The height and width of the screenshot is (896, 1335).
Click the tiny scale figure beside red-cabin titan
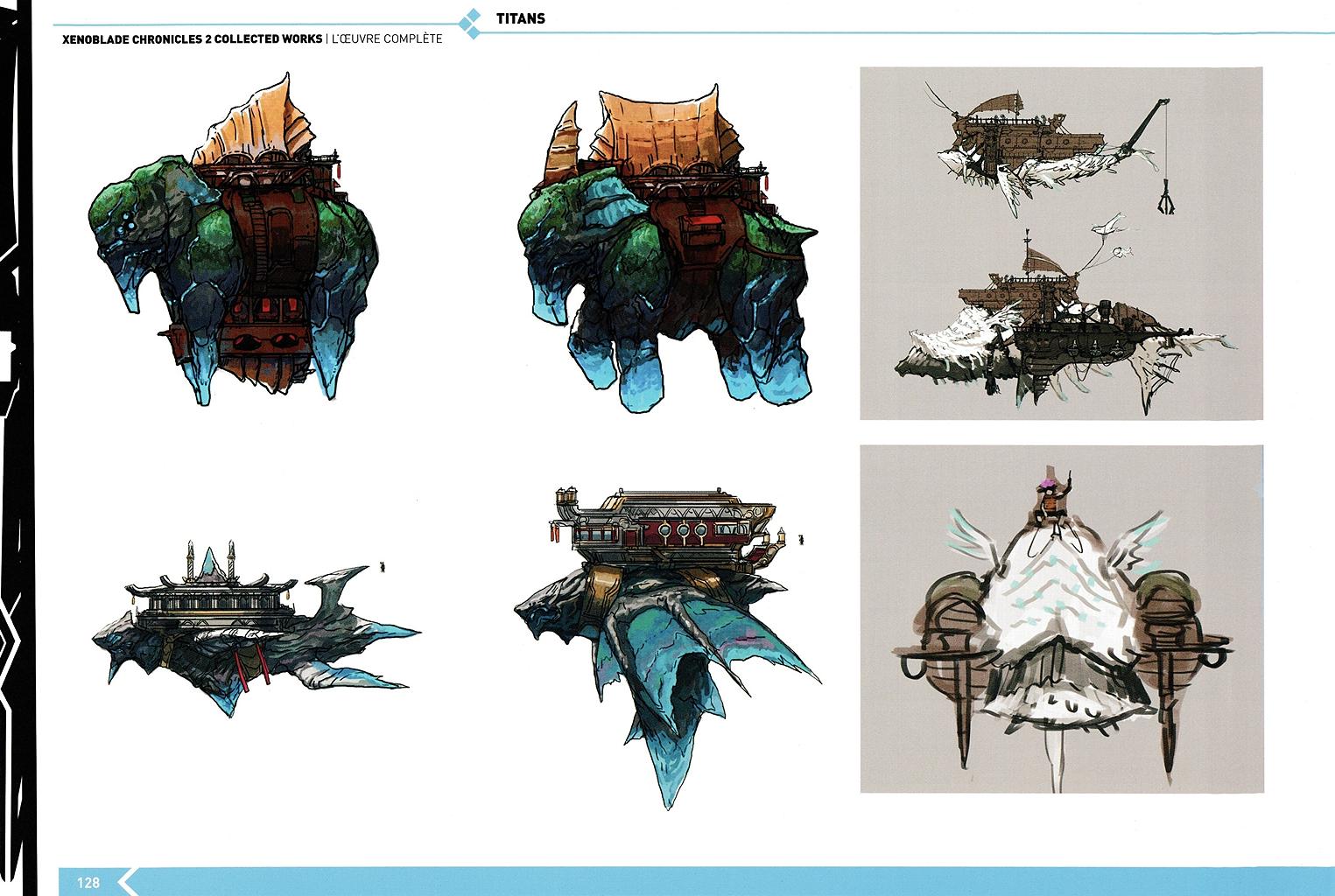(x=802, y=540)
